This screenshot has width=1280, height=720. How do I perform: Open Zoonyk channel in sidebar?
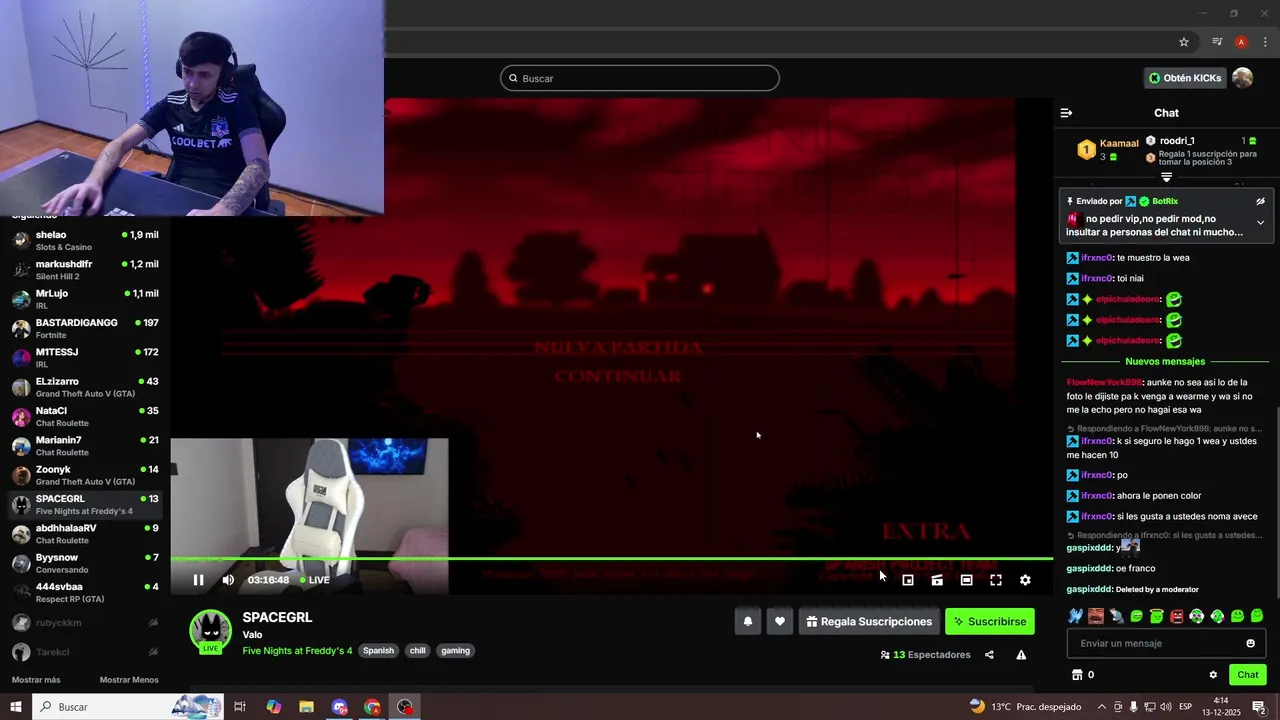point(85,475)
